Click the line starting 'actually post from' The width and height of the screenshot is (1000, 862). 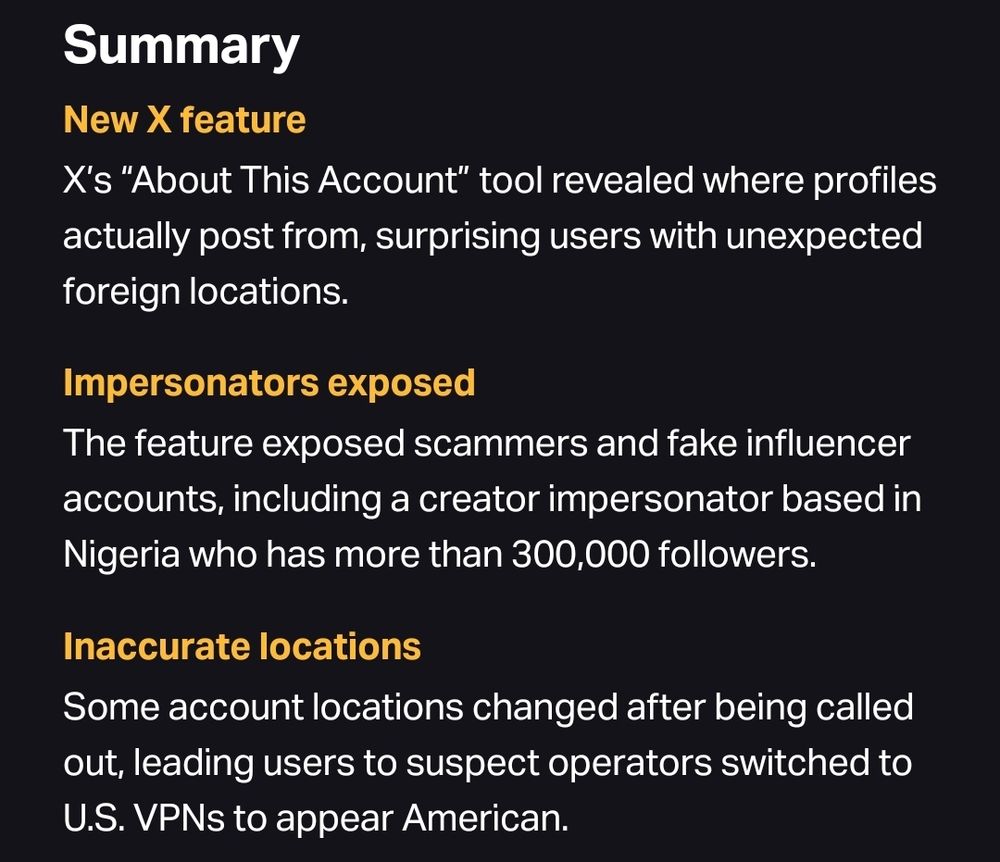[x=492, y=237]
